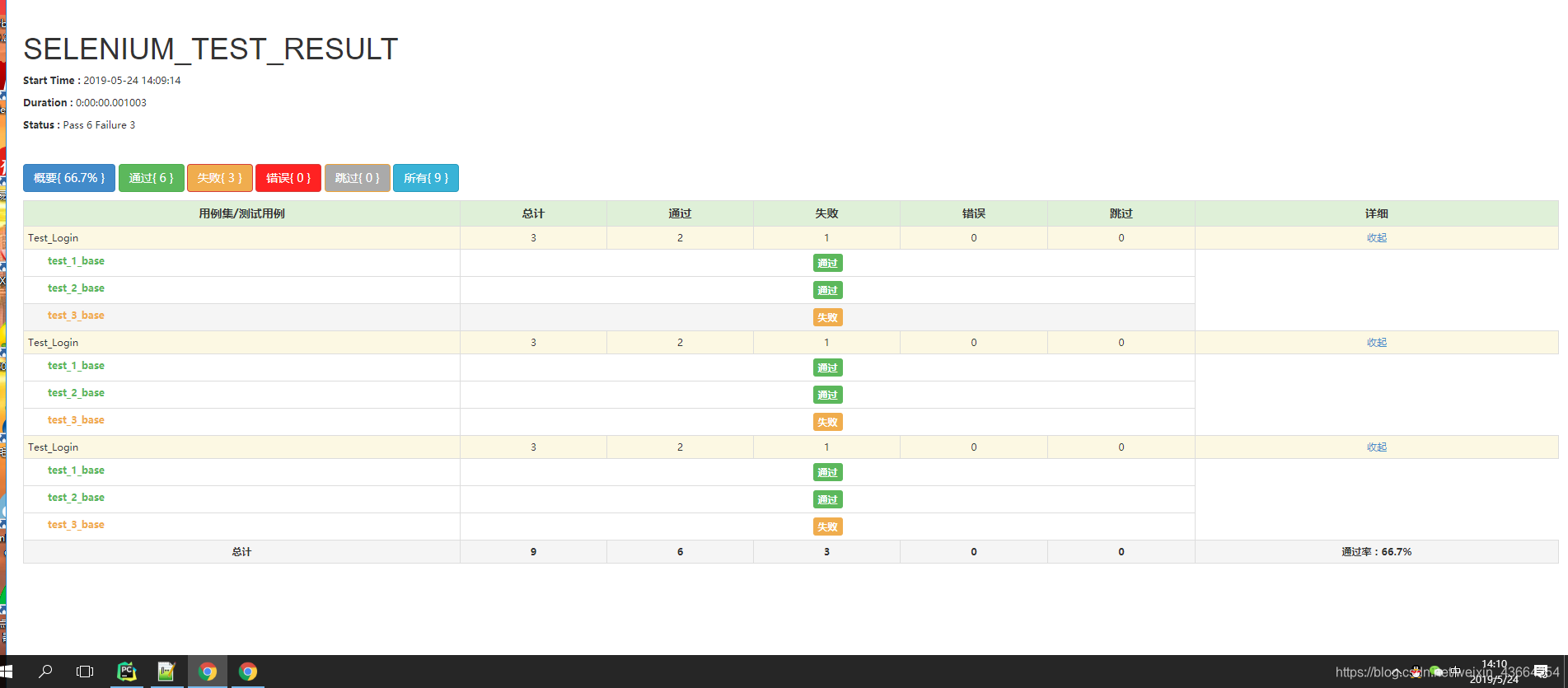Screen dimensions: 1568x688
Task: Click the 失败 column header
Action: (x=826, y=213)
